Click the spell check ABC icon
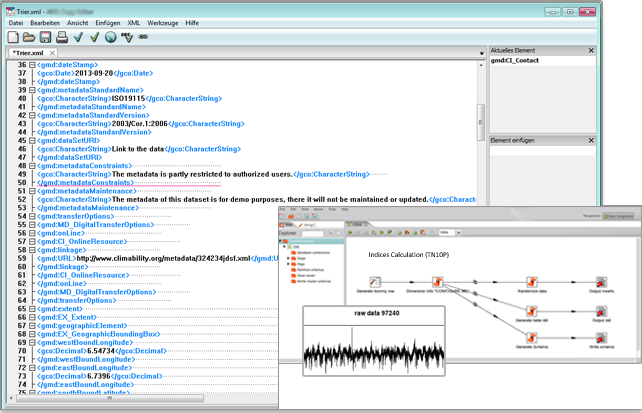642x413 pixels. 127,37
